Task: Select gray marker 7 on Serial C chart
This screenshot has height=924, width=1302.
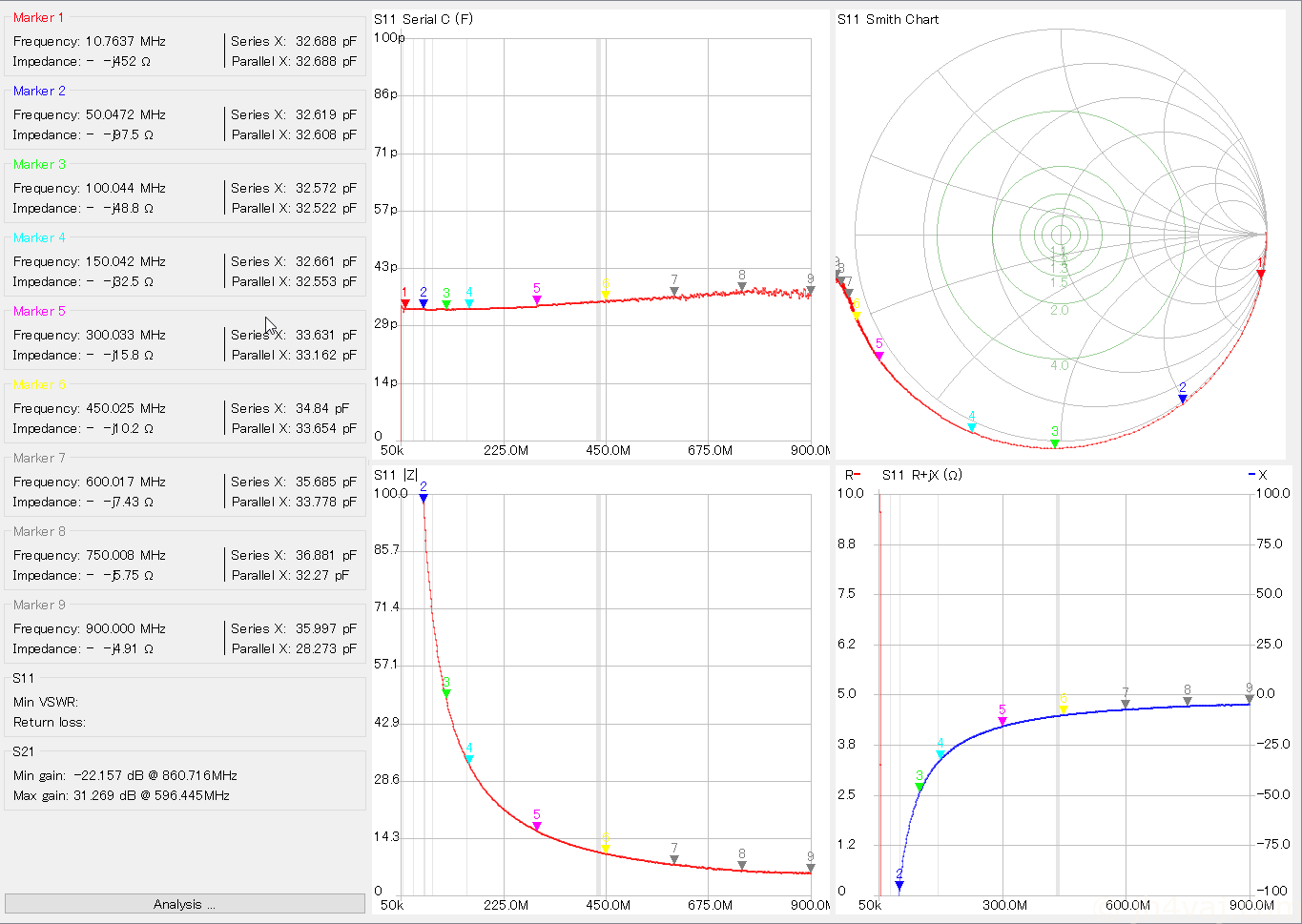Action: click(674, 292)
